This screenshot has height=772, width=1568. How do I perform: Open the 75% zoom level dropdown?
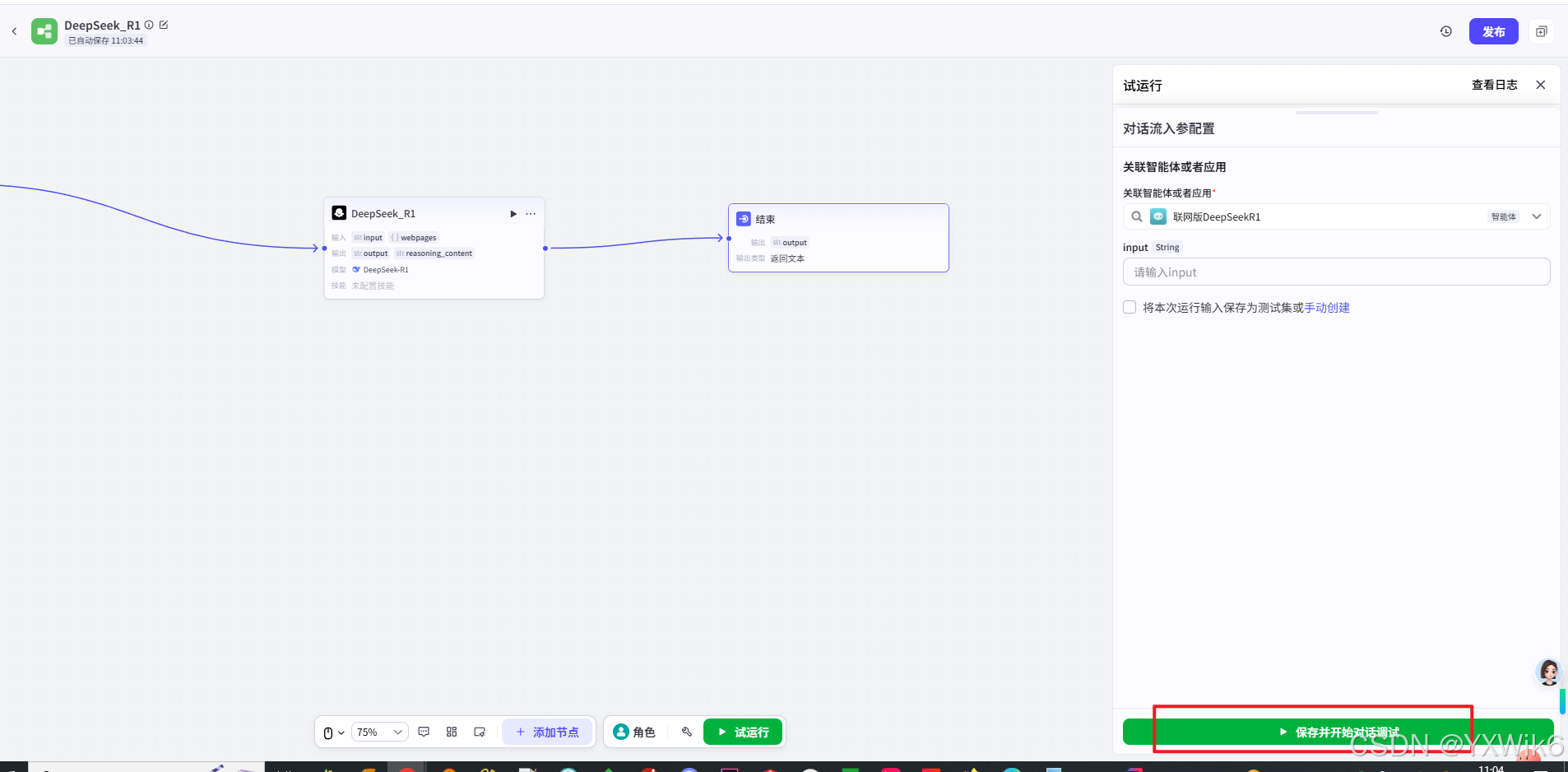click(x=380, y=732)
